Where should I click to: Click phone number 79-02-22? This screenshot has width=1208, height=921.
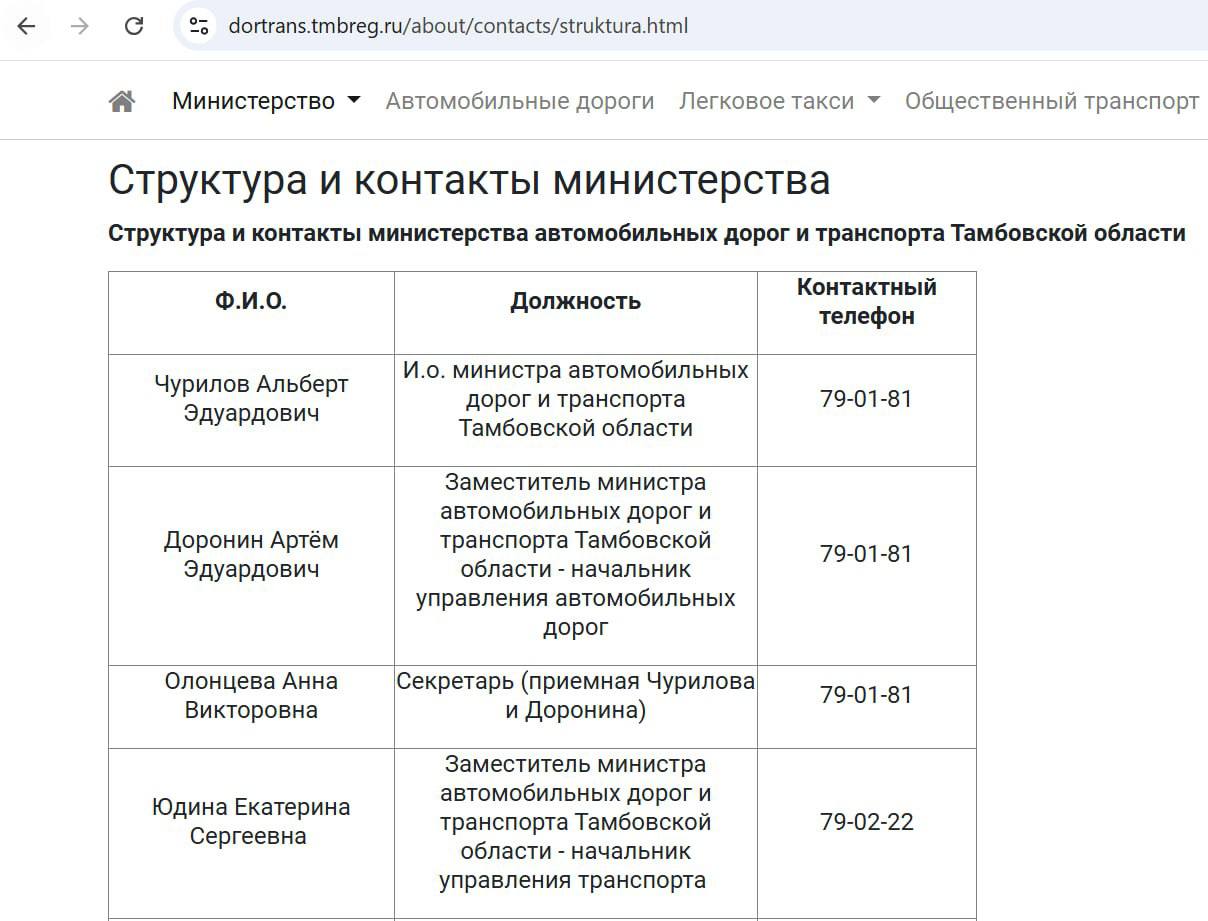pyautogui.click(x=867, y=822)
